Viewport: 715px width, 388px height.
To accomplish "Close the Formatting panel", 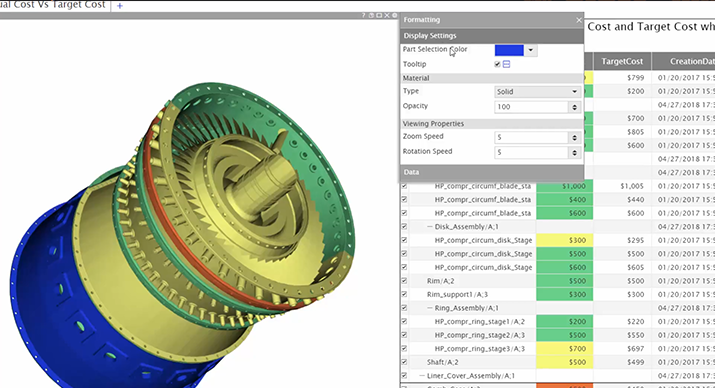I will click(x=579, y=20).
